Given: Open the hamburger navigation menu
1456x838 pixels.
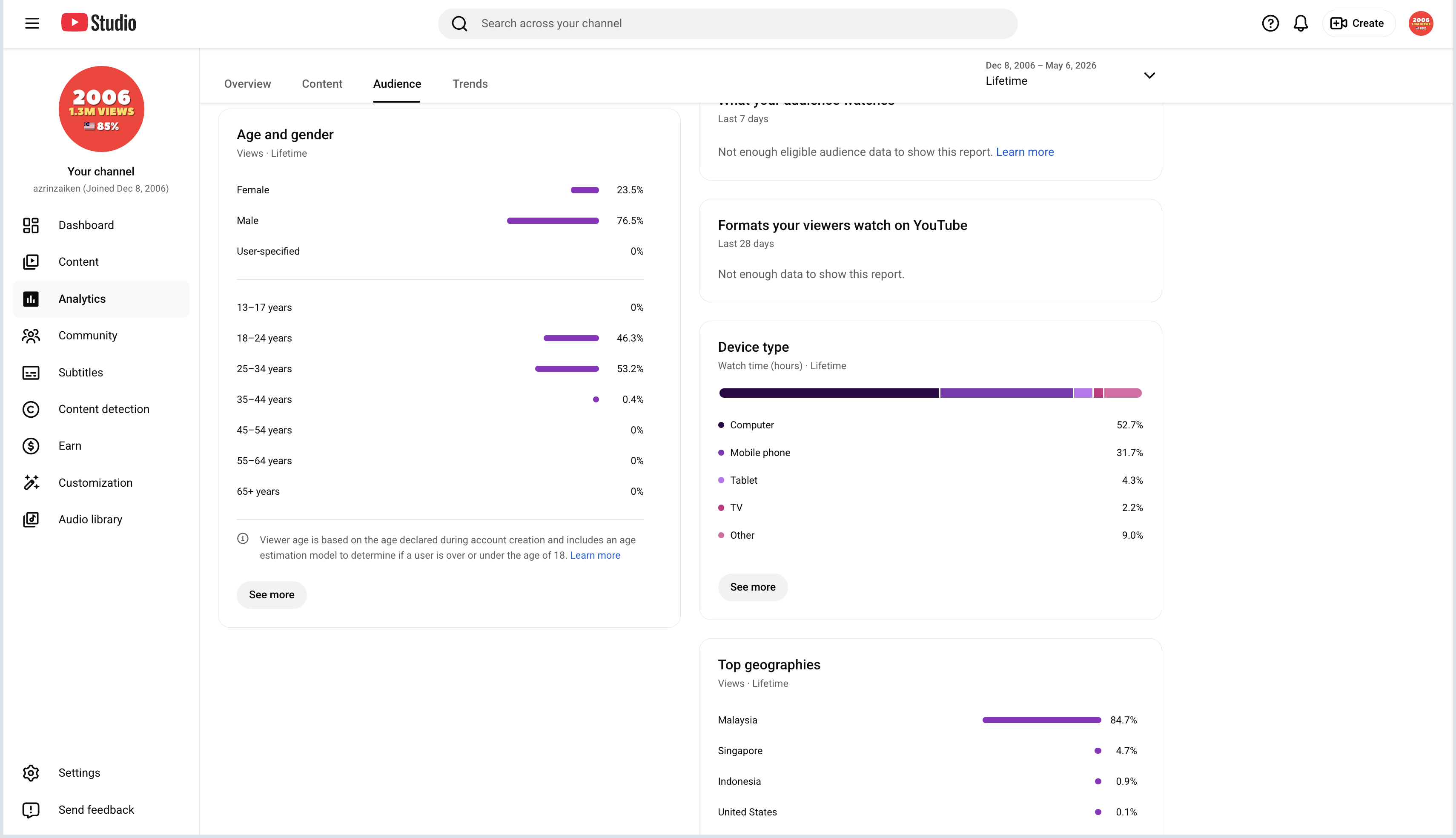Looking at the screenshot, I should click(32, 23).
